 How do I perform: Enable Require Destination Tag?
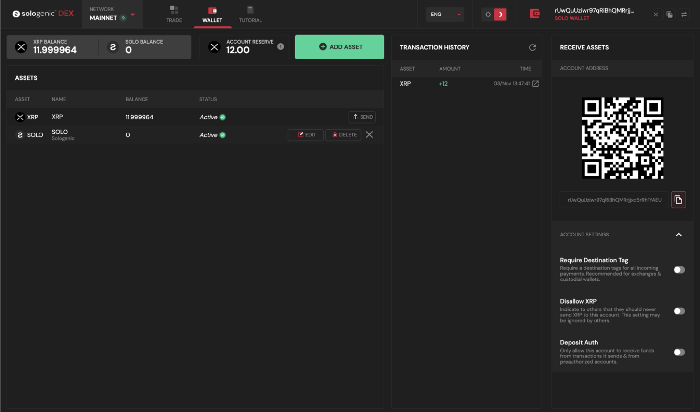point(679,270)
